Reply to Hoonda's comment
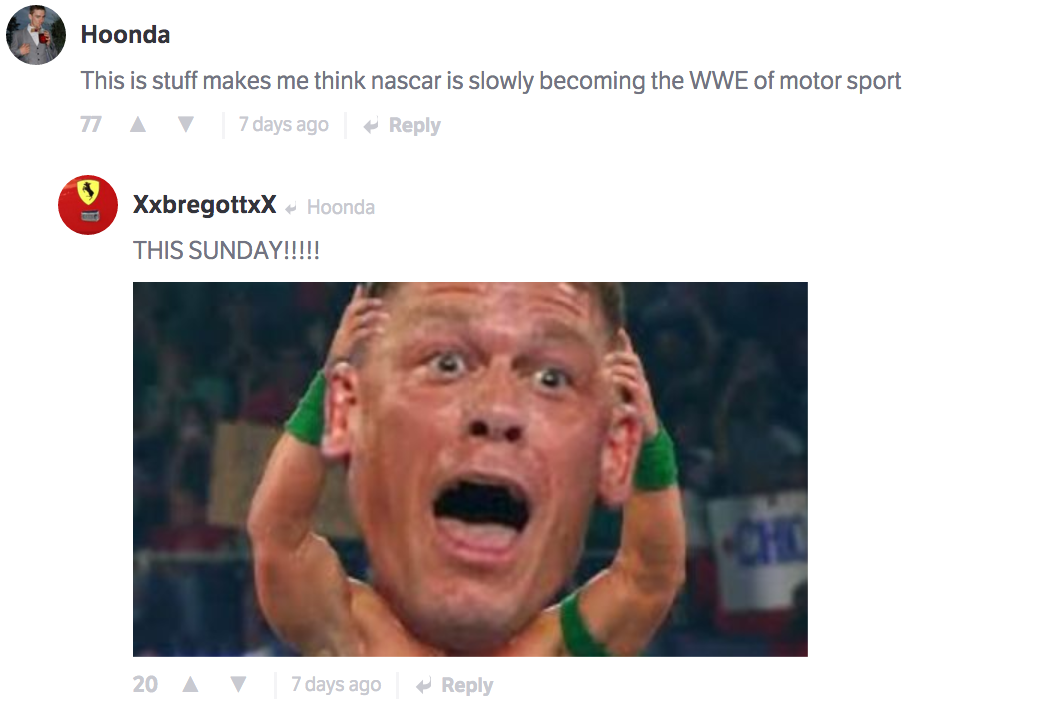The width and height of the screenshot is (1053, 713). [x=402, y=125]
